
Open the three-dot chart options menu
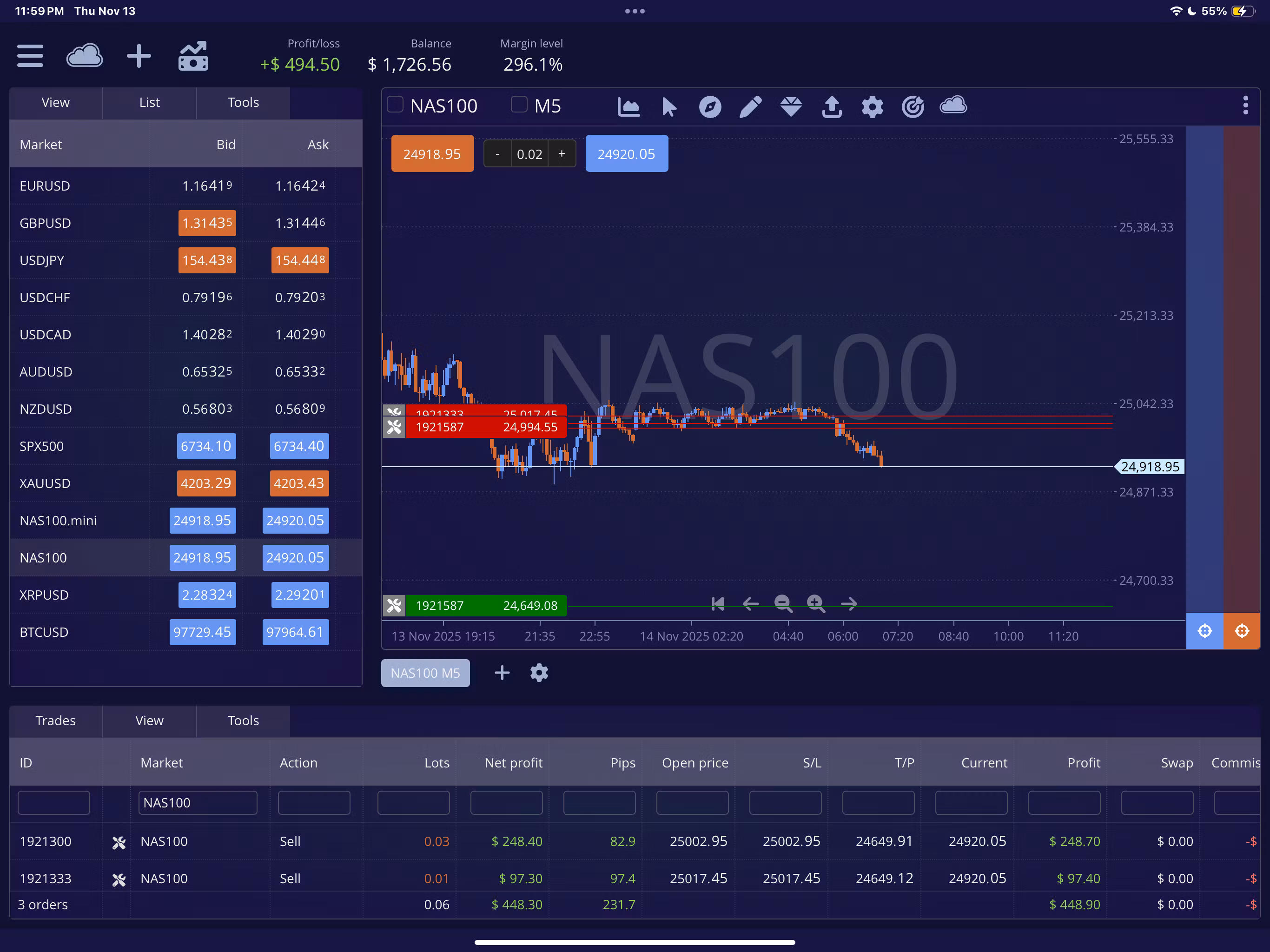1245,105
